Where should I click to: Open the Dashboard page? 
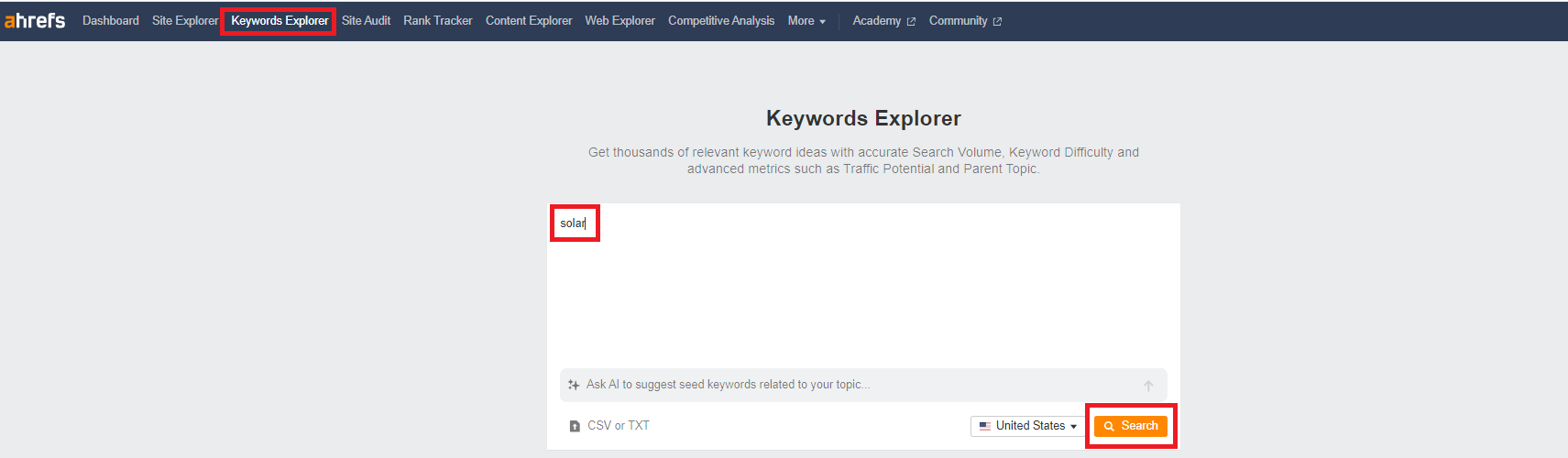click(111, 20)
